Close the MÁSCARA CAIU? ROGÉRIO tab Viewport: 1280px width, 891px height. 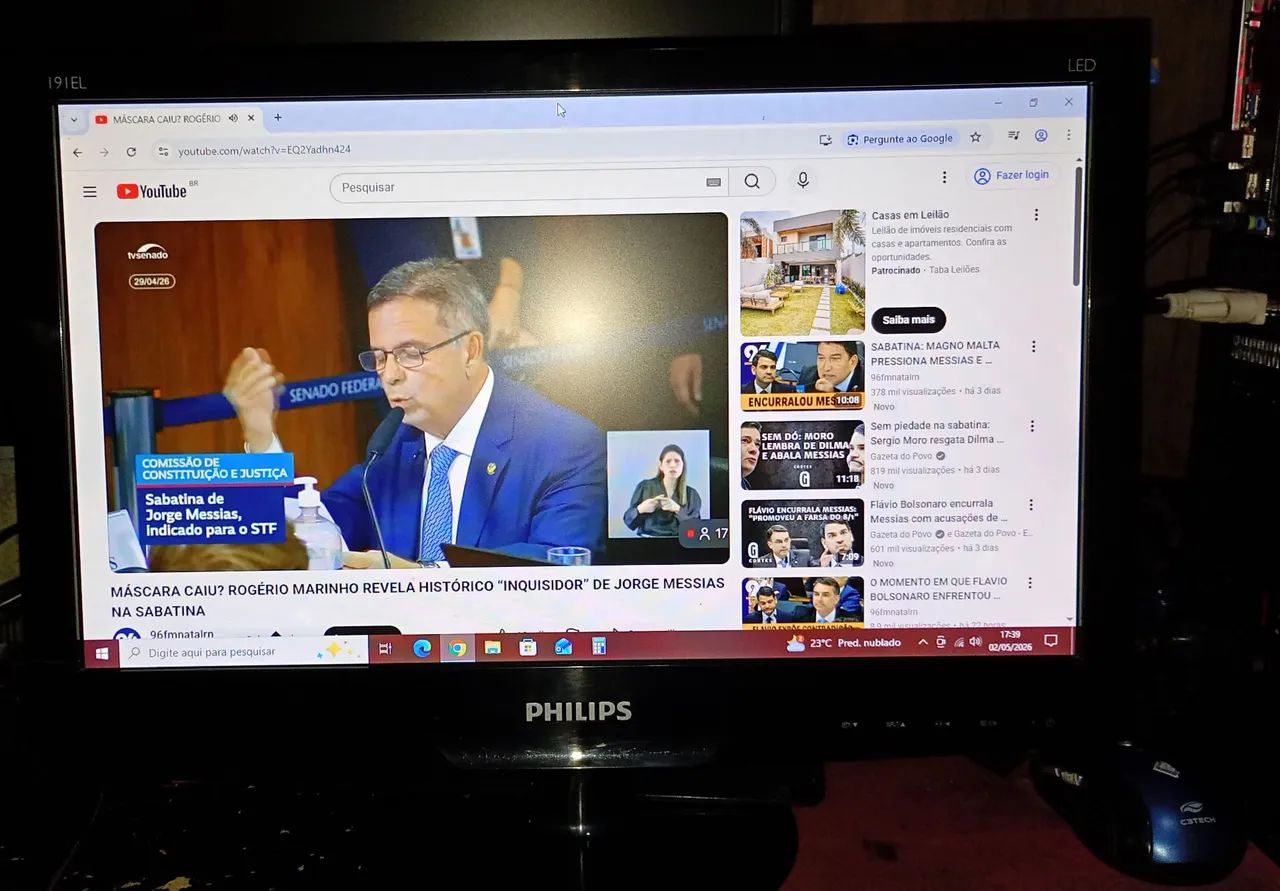tap(251, 118)
